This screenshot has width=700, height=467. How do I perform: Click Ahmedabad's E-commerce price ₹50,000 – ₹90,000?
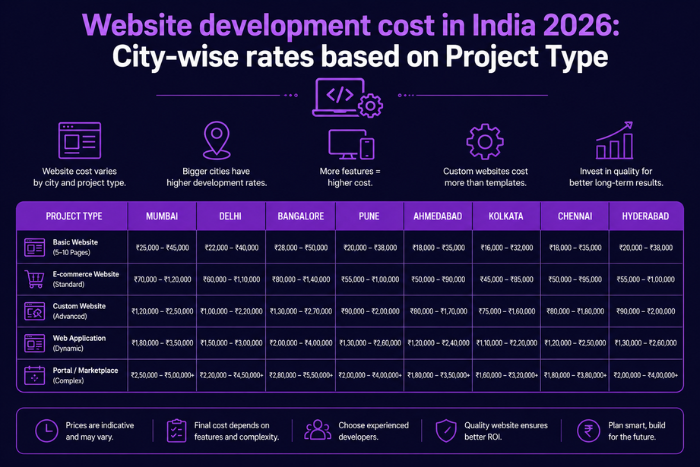tap(438, 279)
